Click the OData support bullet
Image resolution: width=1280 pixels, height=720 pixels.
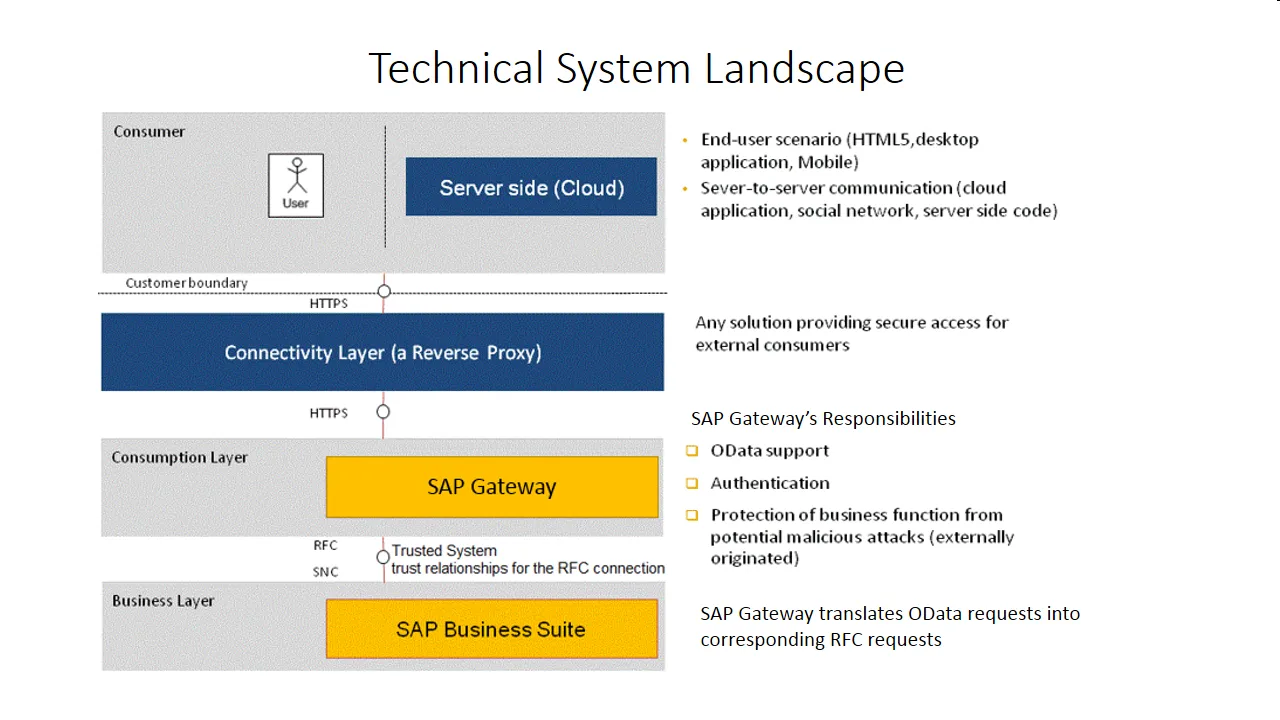click(770, 451)
